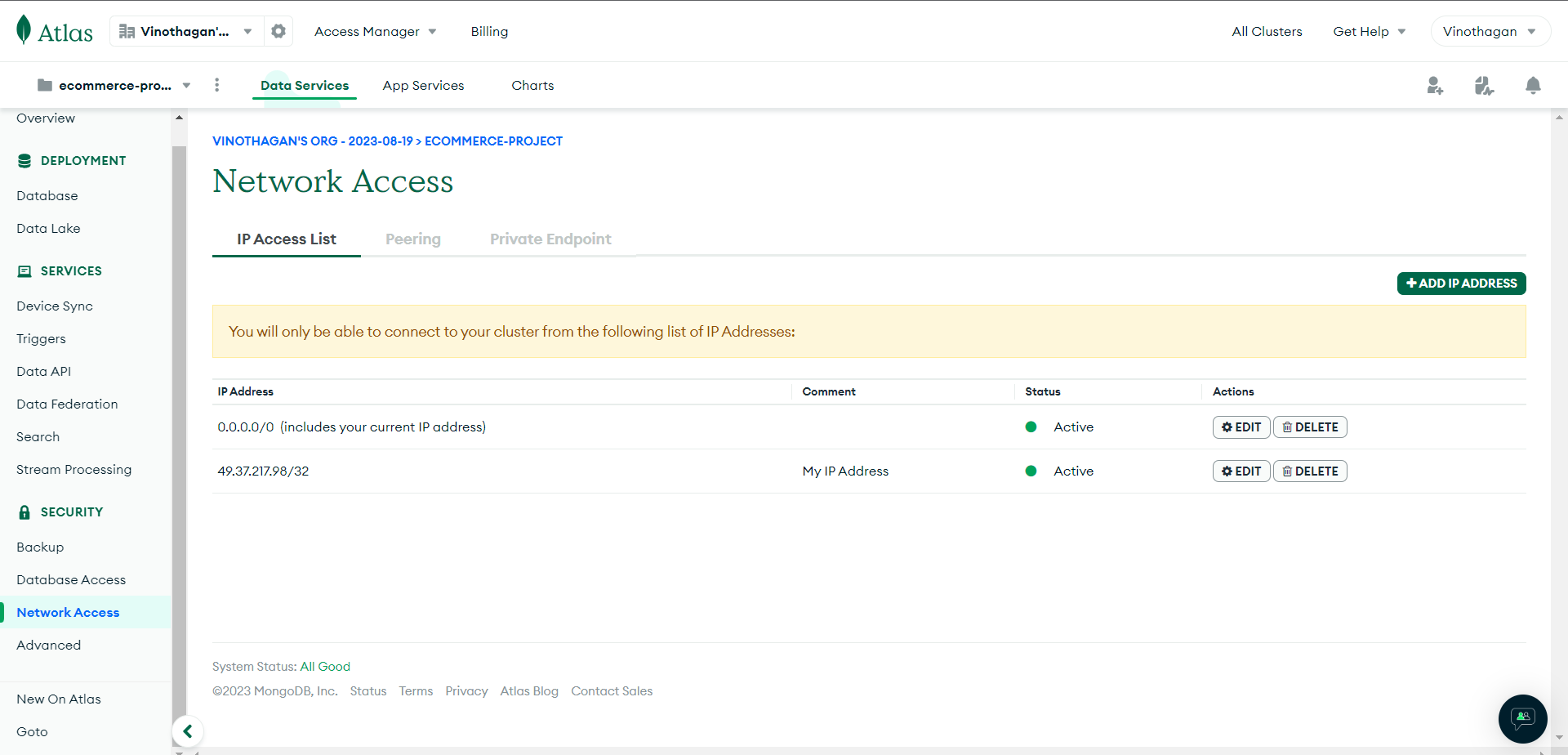This screenshot has width=1568, height=755.
Task: Open the notifications bell
Action: tap(1533, 86)
